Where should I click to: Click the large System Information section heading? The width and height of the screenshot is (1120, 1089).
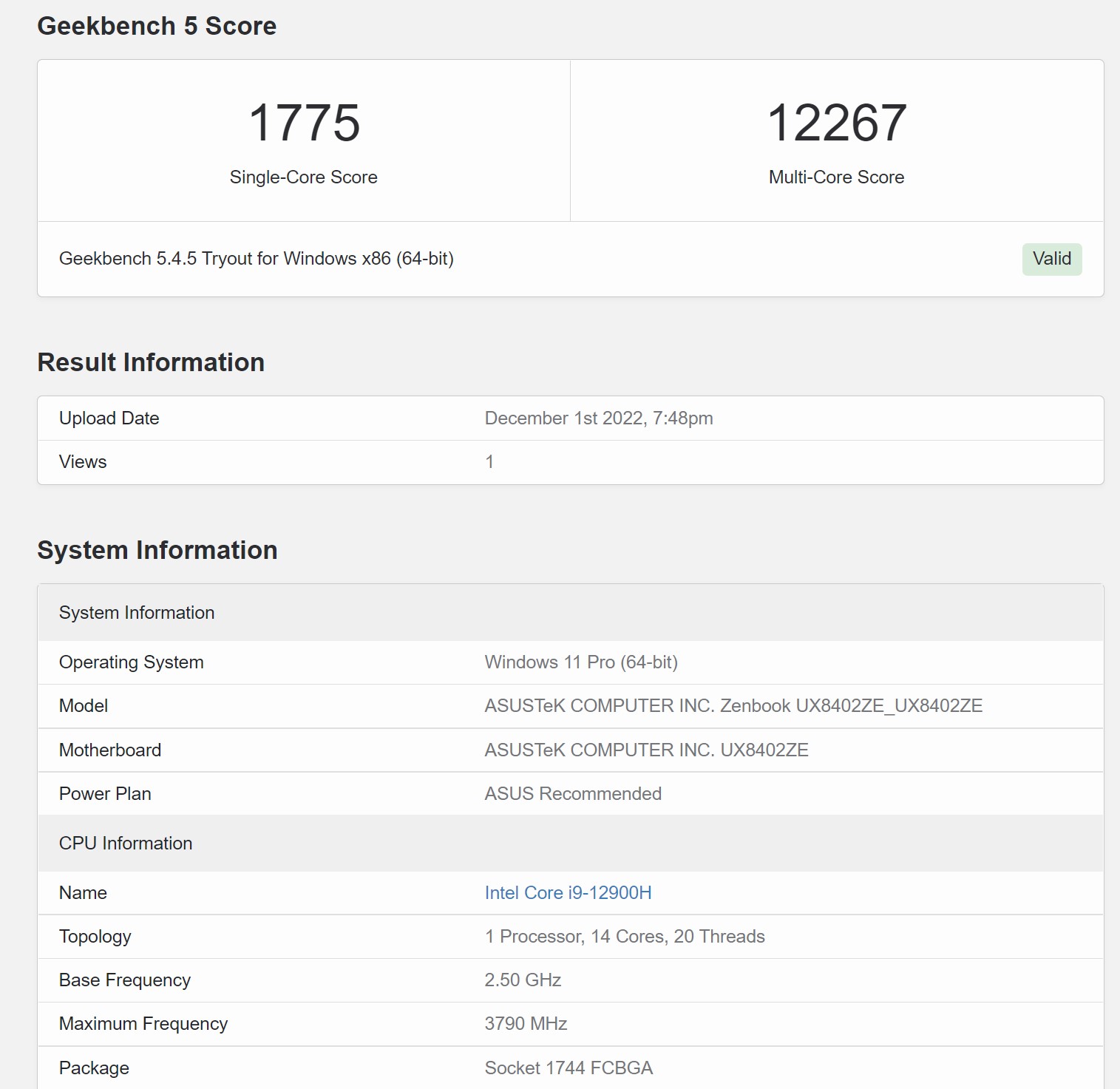coord(157,550)
